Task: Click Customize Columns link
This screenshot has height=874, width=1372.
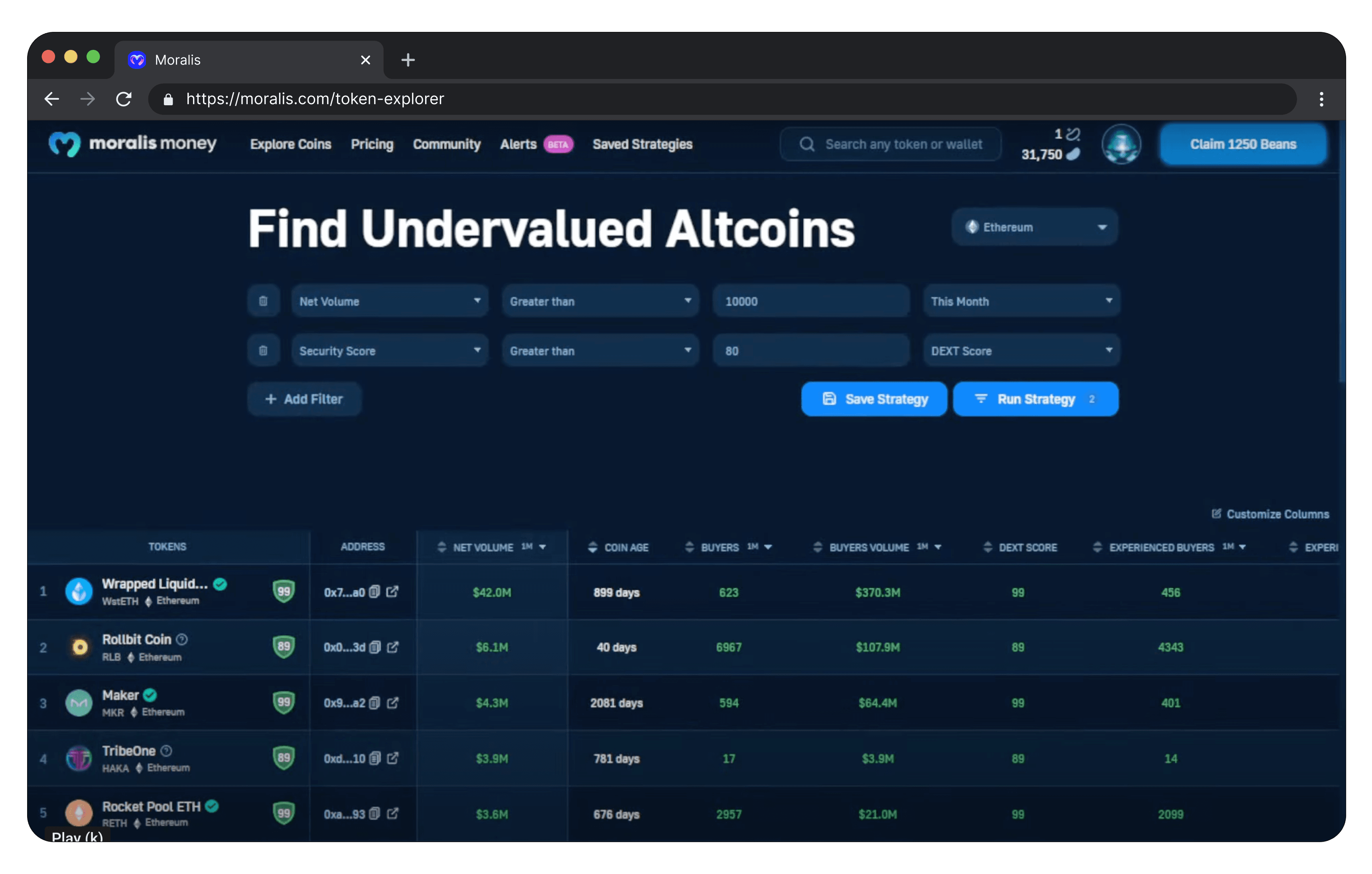Action: (x=1270, y=514)
